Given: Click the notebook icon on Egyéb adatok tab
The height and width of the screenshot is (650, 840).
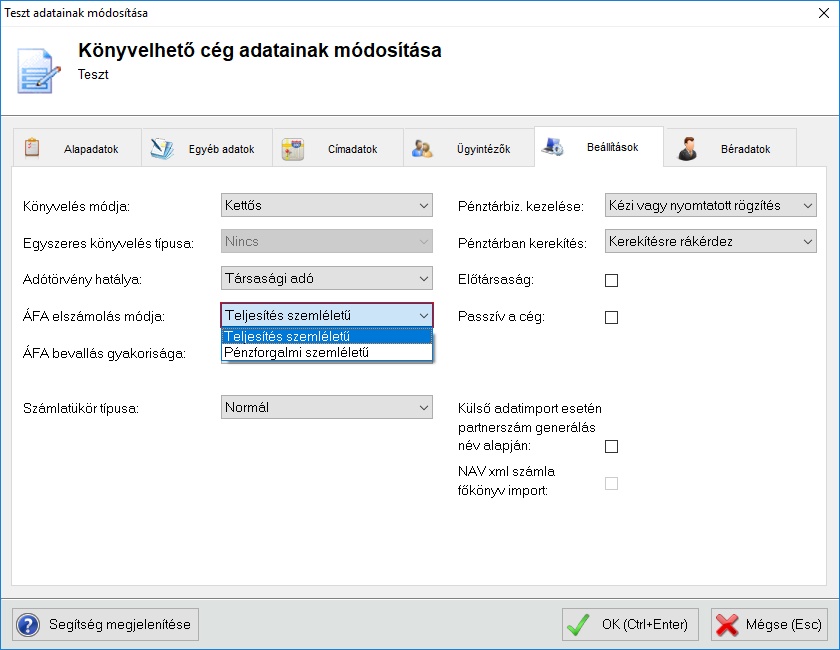Looking at the screenshot, I should (162, 149).
